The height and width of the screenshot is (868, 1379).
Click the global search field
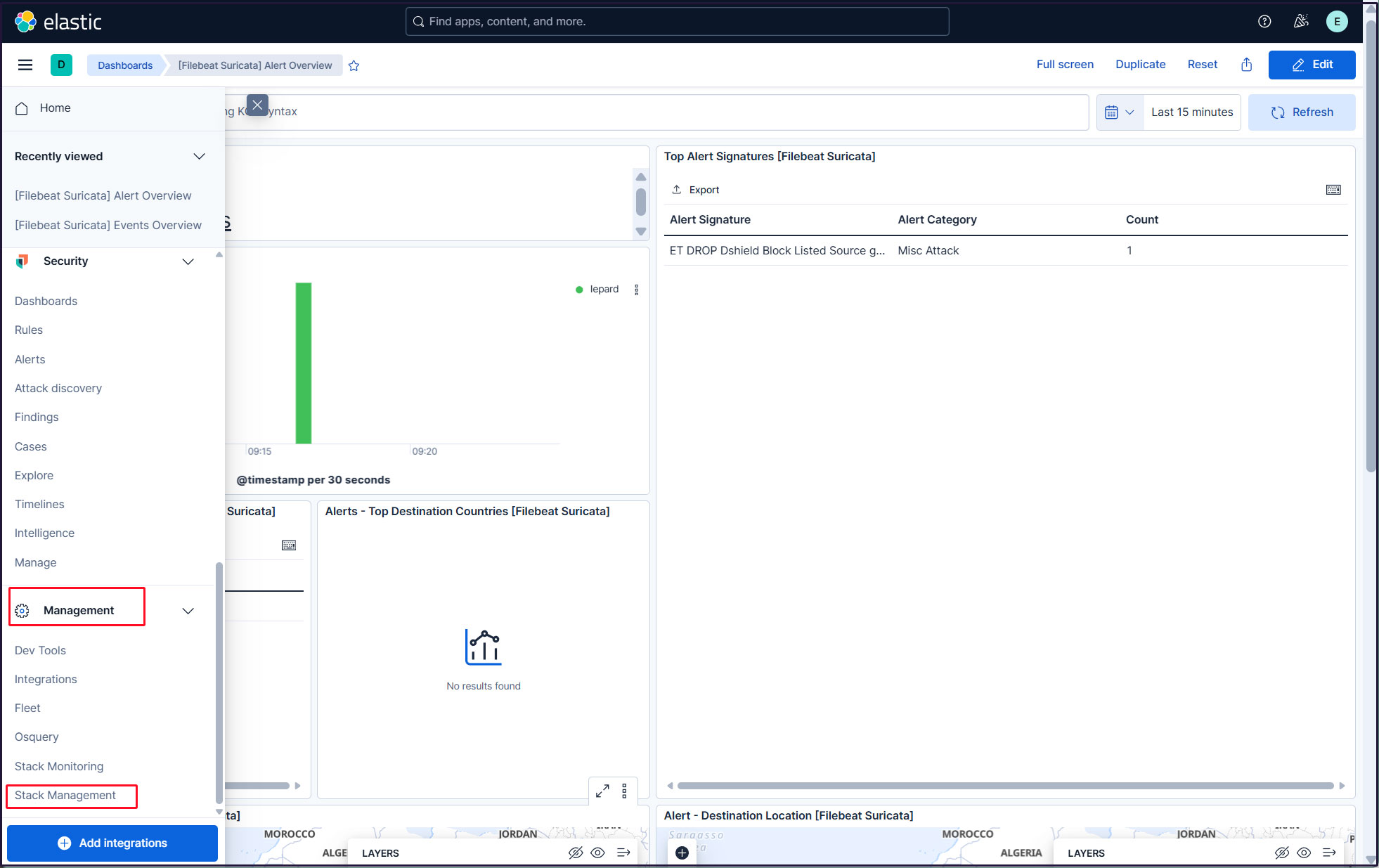(677, 22)
